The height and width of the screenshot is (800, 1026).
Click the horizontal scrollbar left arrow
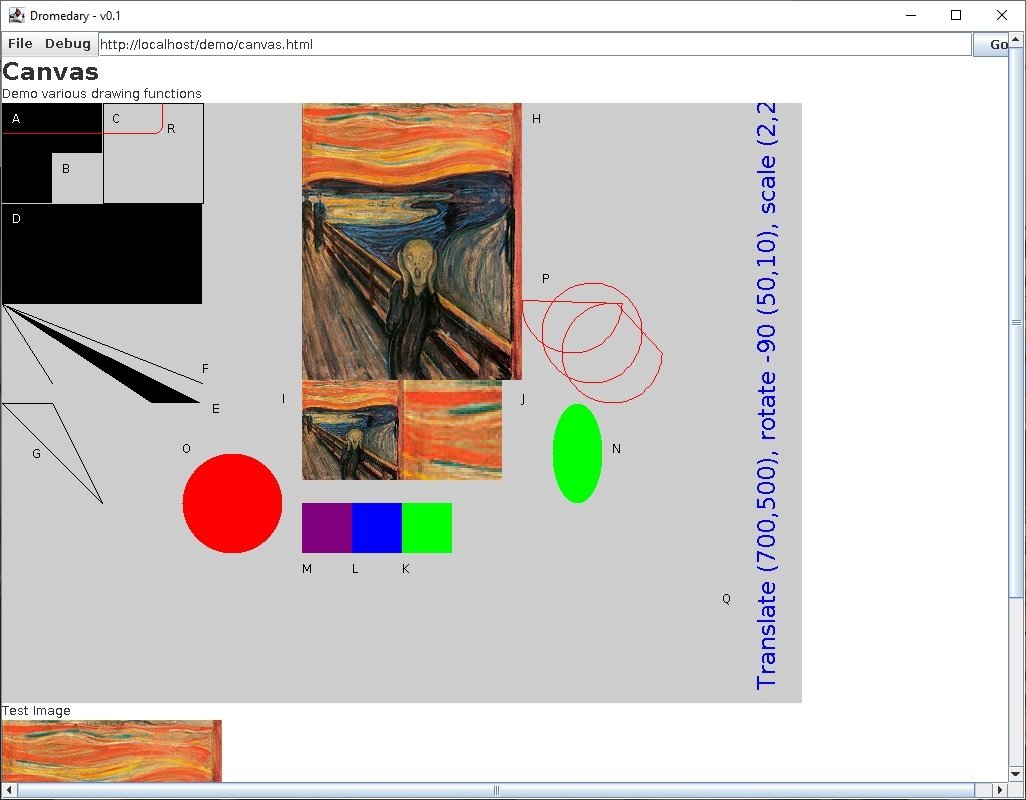coord(9,790)
